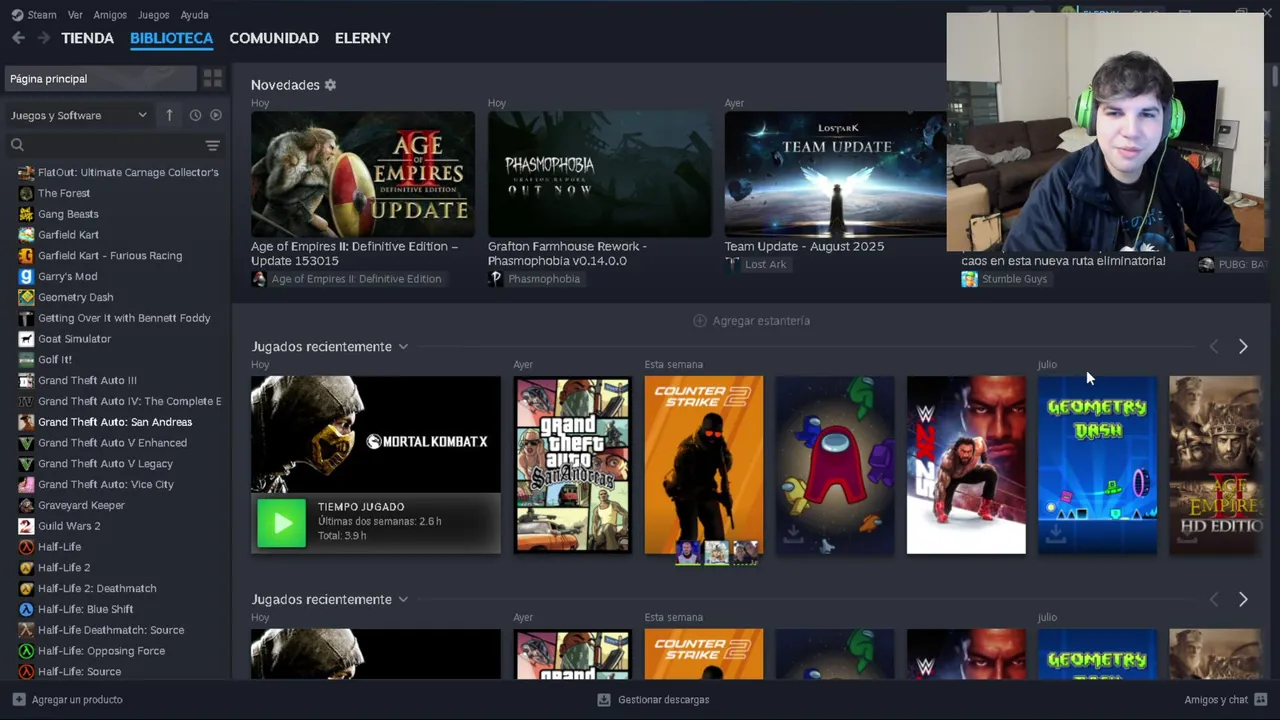Screen dimensions: 1280x720
Task: Click library search input field
Action: click(x=113, y=145)
